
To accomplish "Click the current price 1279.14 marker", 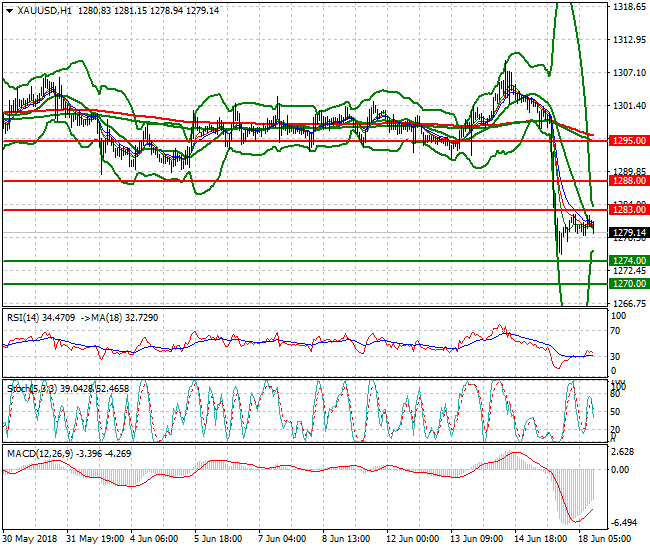I will (627, 233).
